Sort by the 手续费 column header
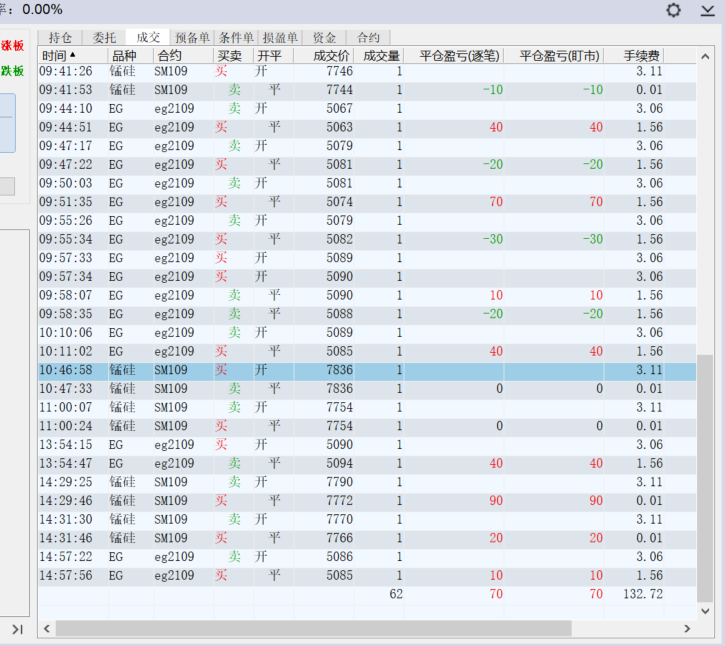The image size is (725, 646). coord(634,56)
